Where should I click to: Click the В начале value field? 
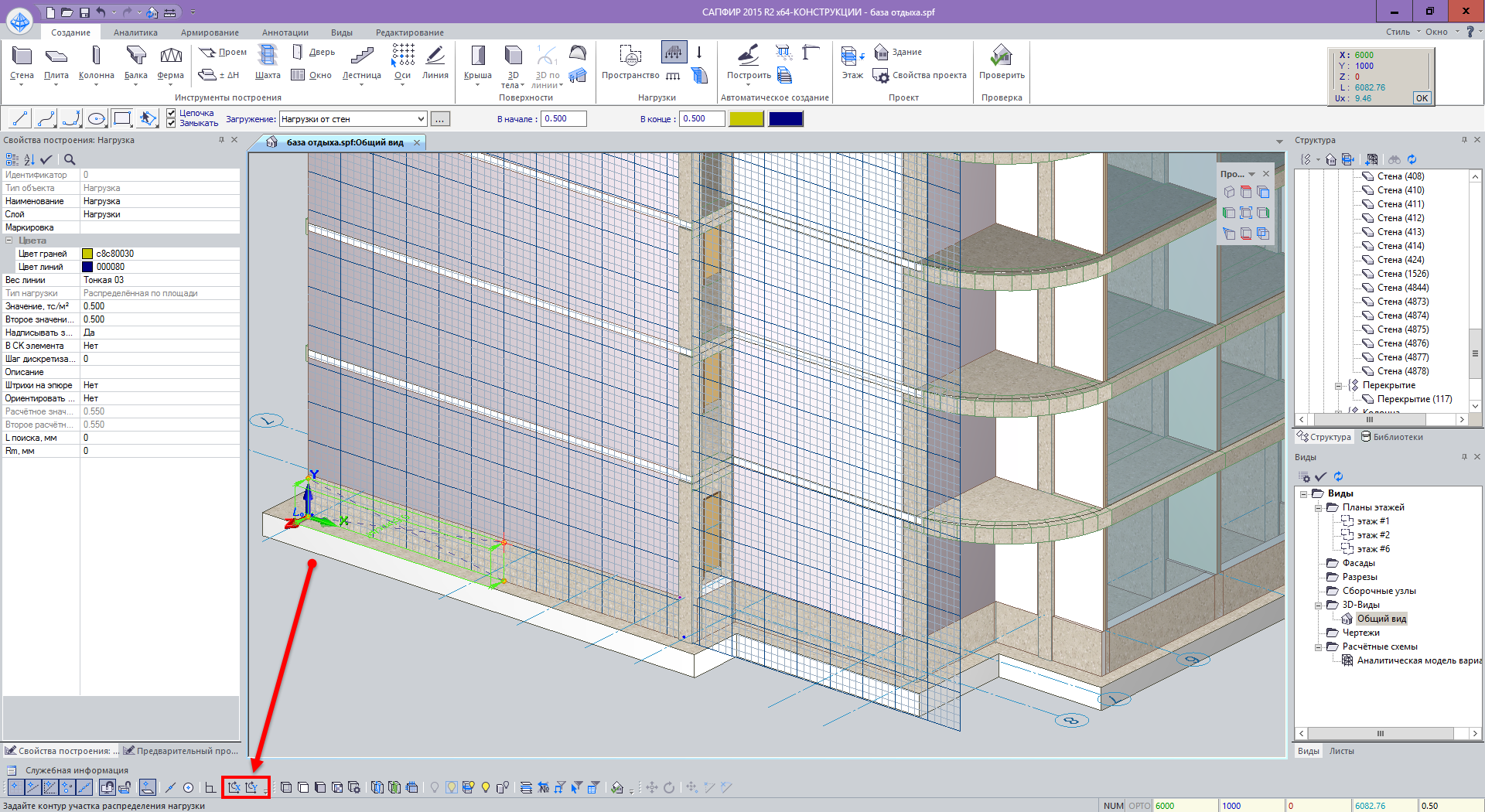(563, 119)
